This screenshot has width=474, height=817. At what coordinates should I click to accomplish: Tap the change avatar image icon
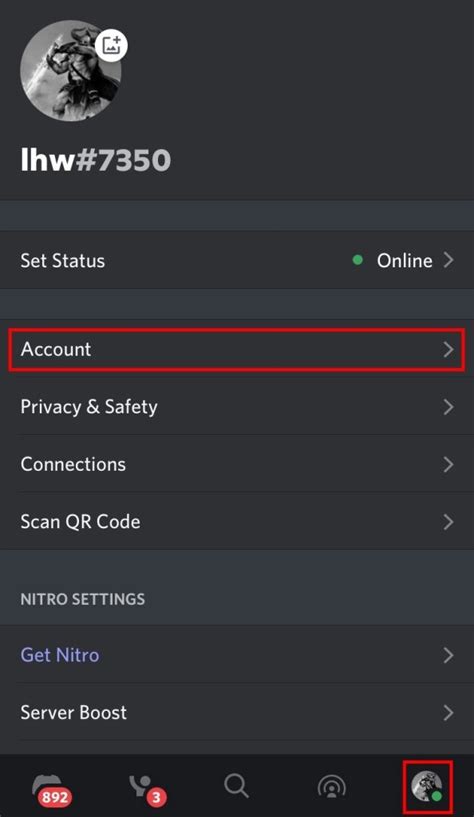click(111, 46)
